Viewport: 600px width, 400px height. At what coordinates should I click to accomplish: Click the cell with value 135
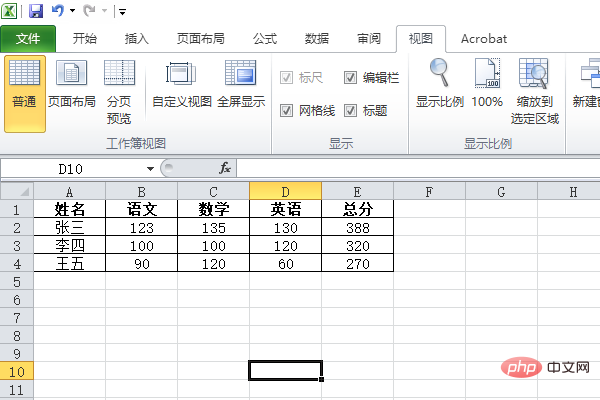[x=214, y=227]
